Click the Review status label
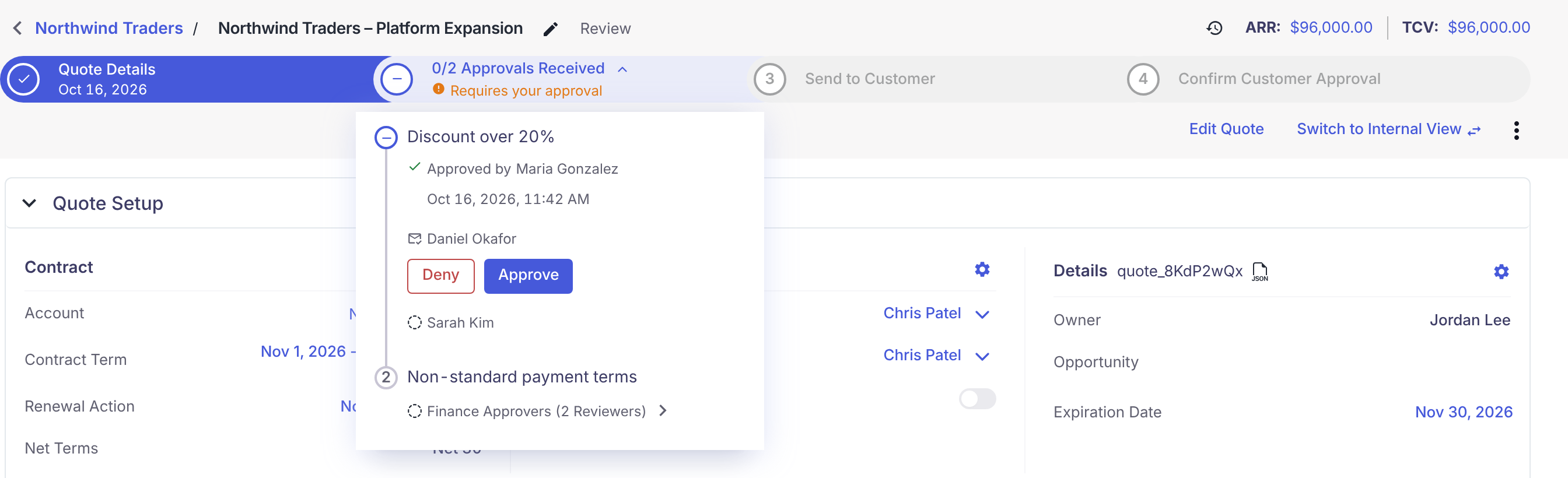Viewport: 1568px width, 478px height. pos(605,29)
